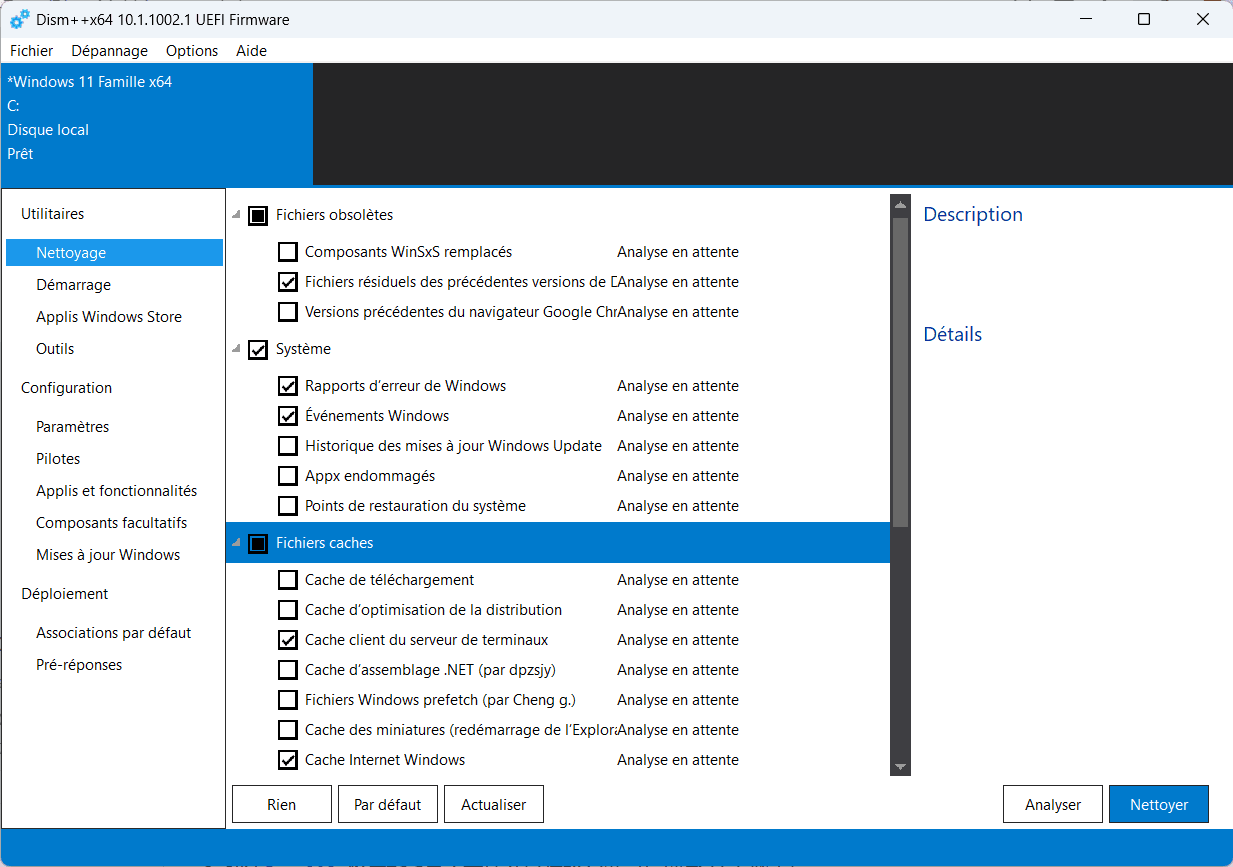Check Cache d'assemblage .NET option
Viewport: 1233px width, 867px height.
tap(288, 670)
